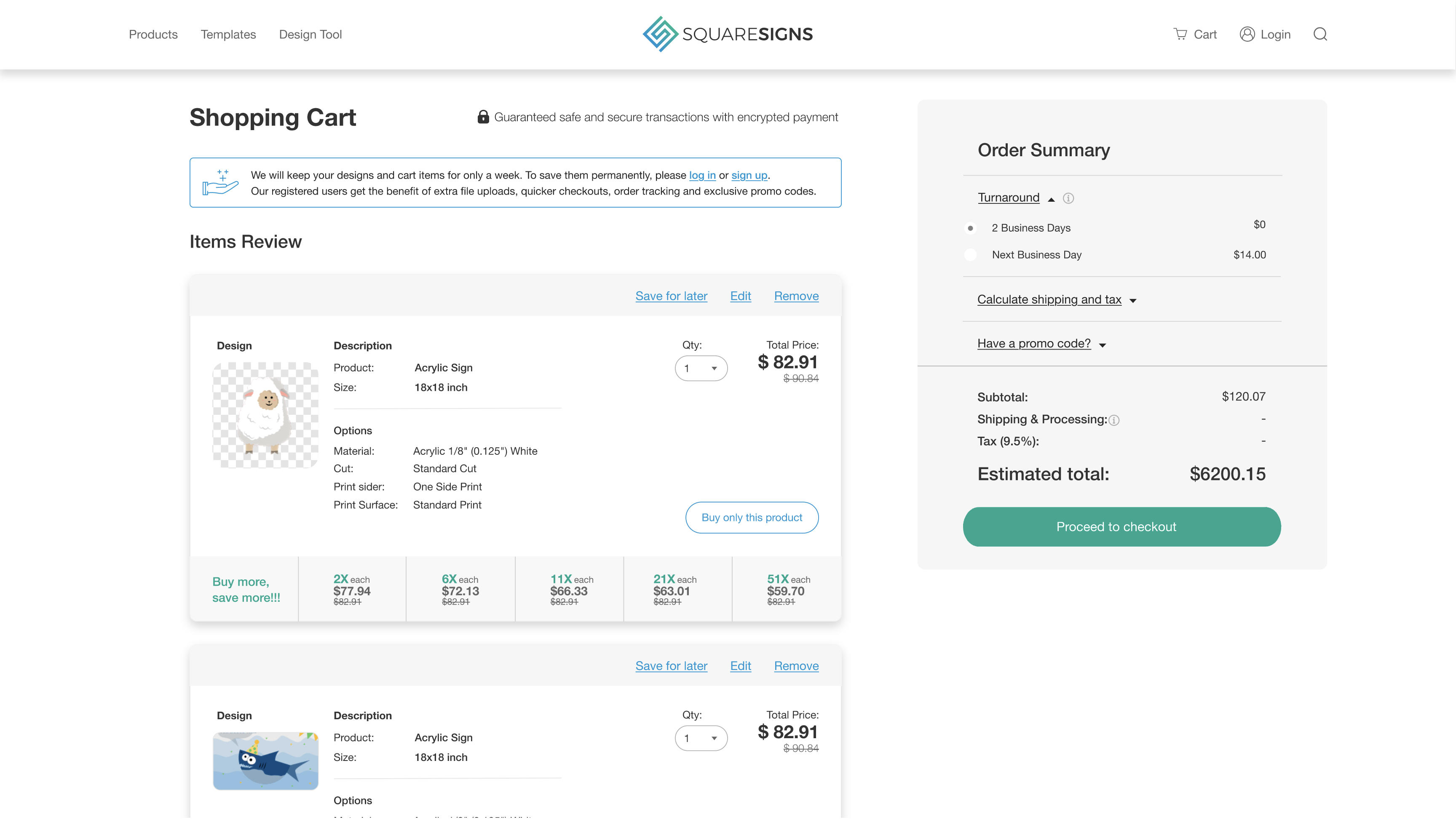
Task: Click 'Acrylic 1/8" (0.125") White' material text
Action: [475, 451]
